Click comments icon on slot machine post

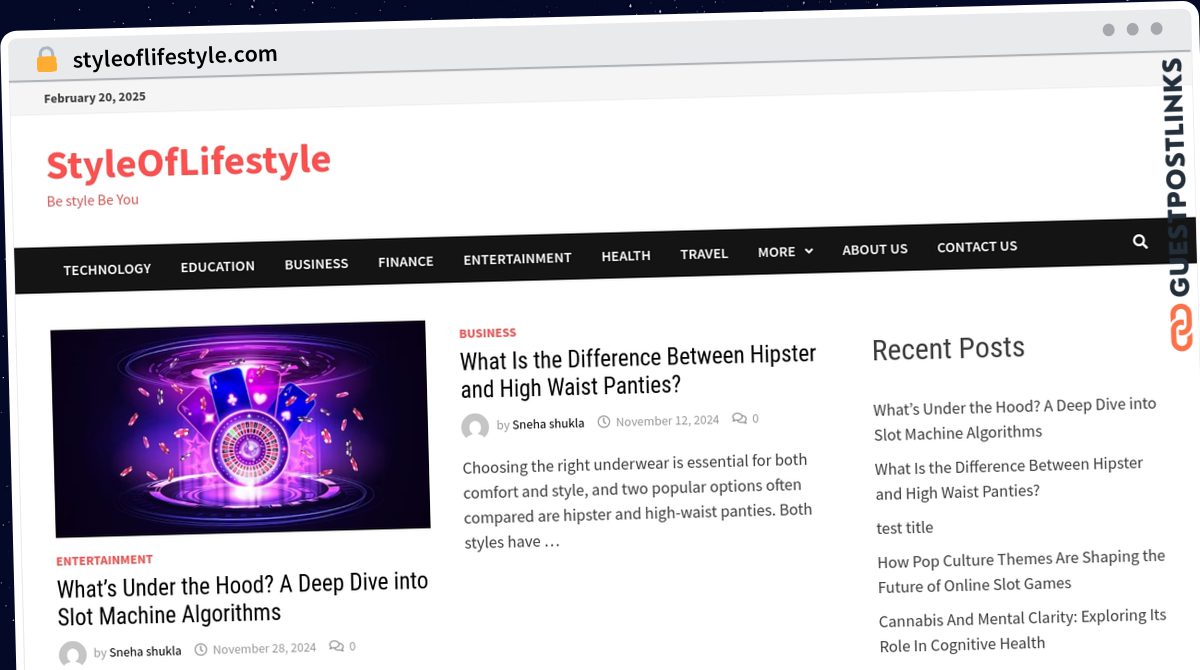(x=336, y=646)
